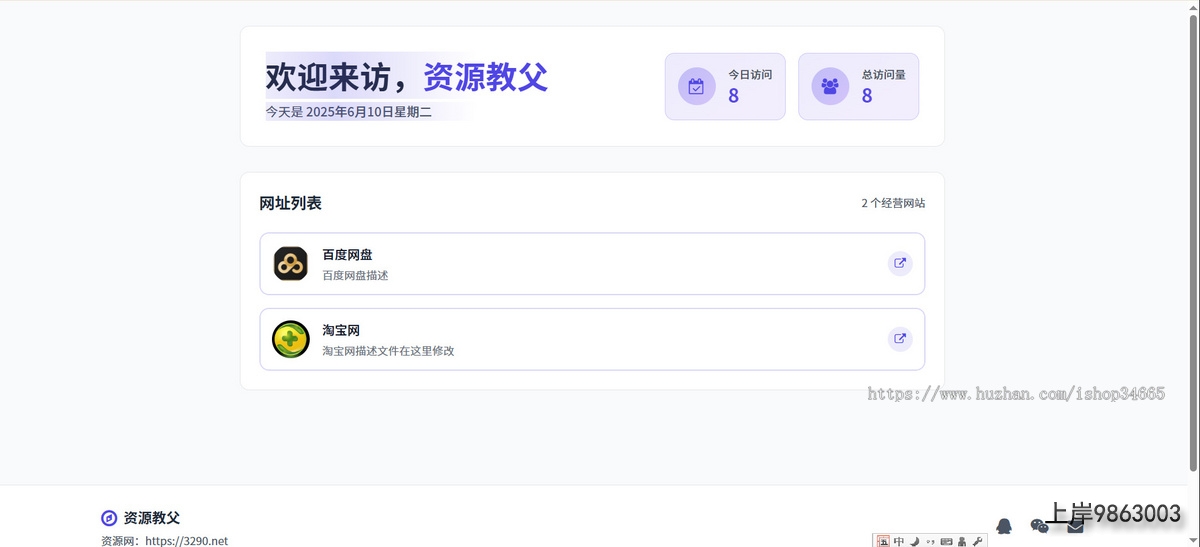Open the IME soft keyboard icon
Screen dimensions: 1200x547
click(x=946, y=541)
